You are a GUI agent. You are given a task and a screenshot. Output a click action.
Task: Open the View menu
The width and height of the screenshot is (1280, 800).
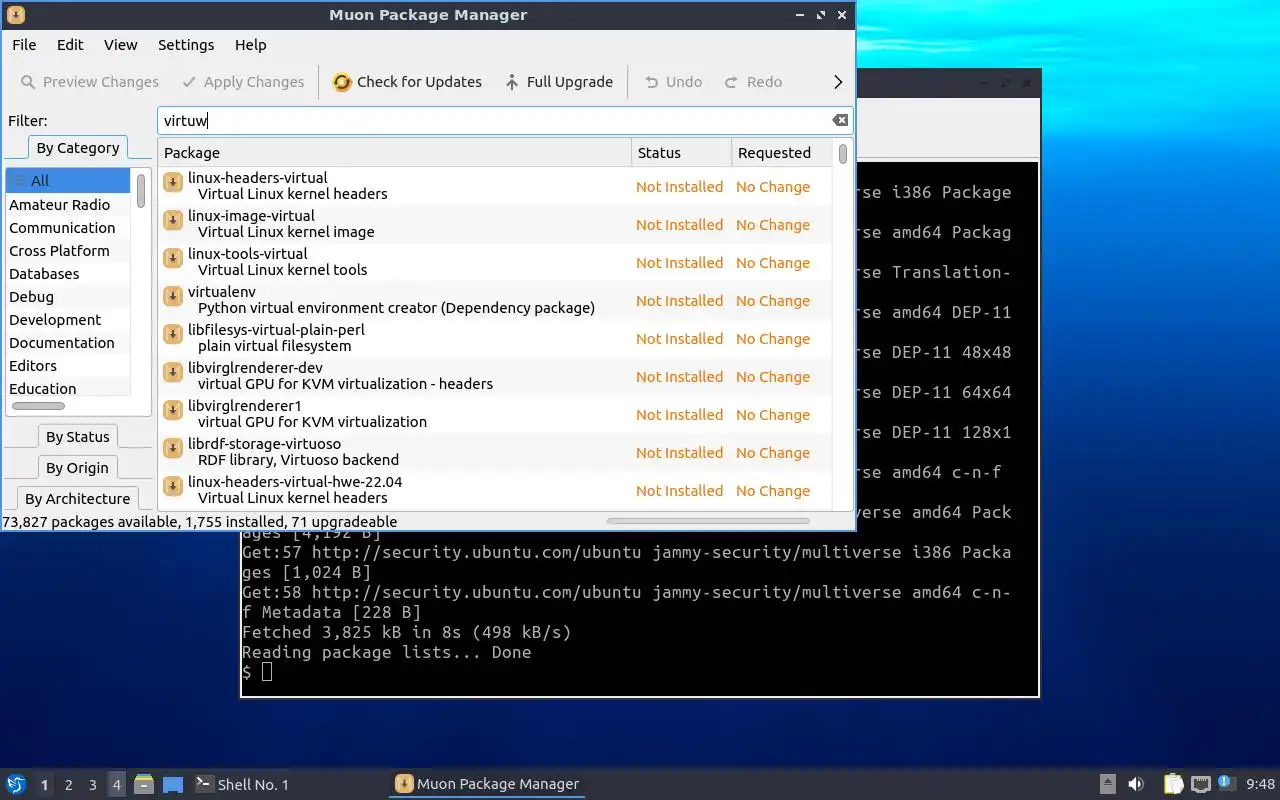coord(121,44)
